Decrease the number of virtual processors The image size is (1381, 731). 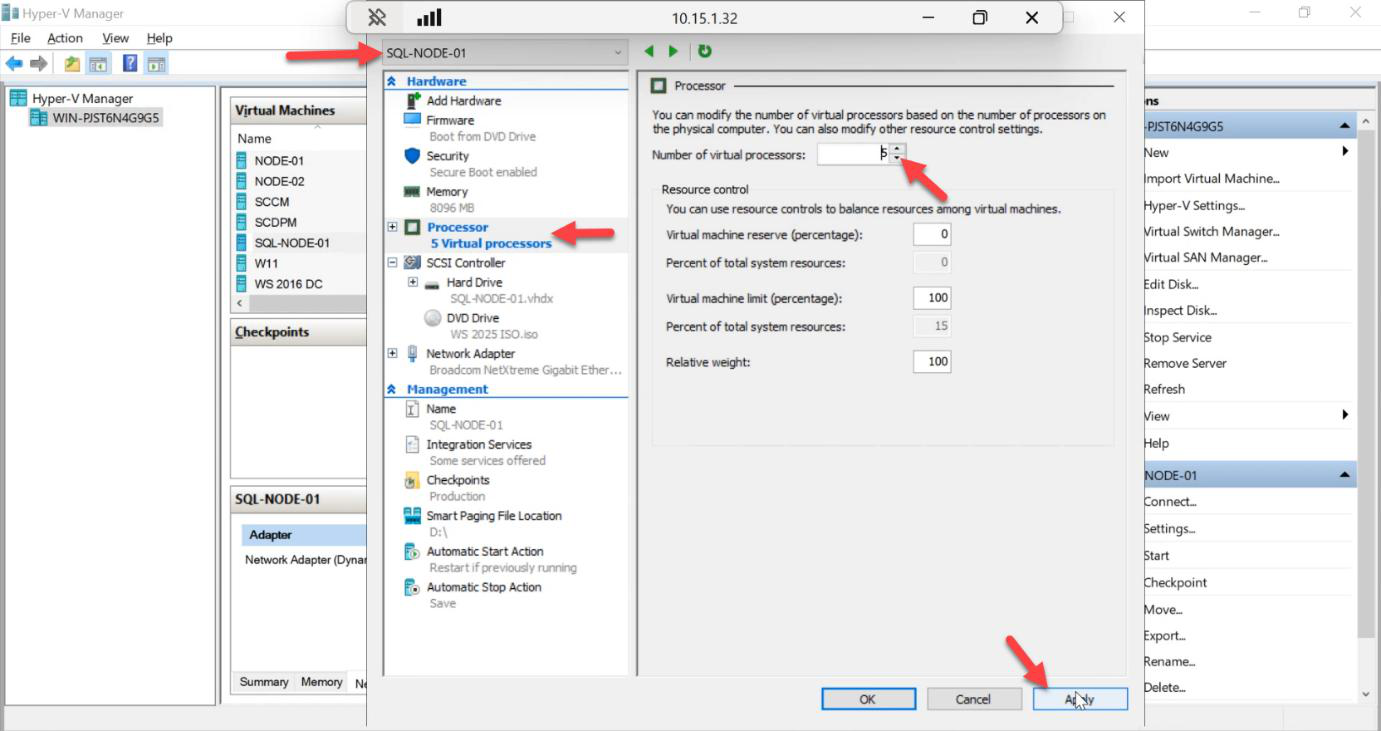897,159
